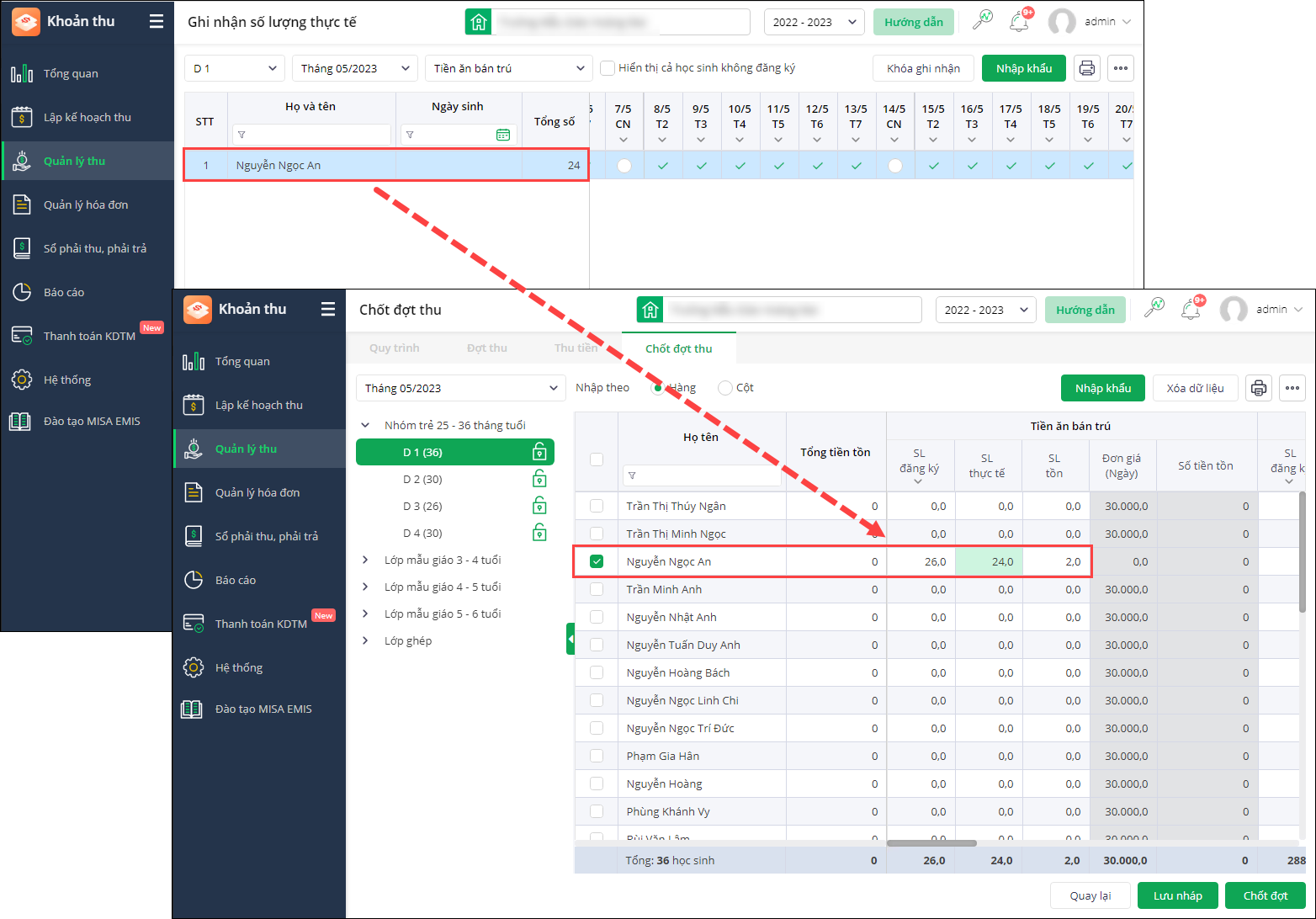Expand Lớp mẫu giáo 3 - 4 tuổi group

pyautogui.click(x=365, y=560)
